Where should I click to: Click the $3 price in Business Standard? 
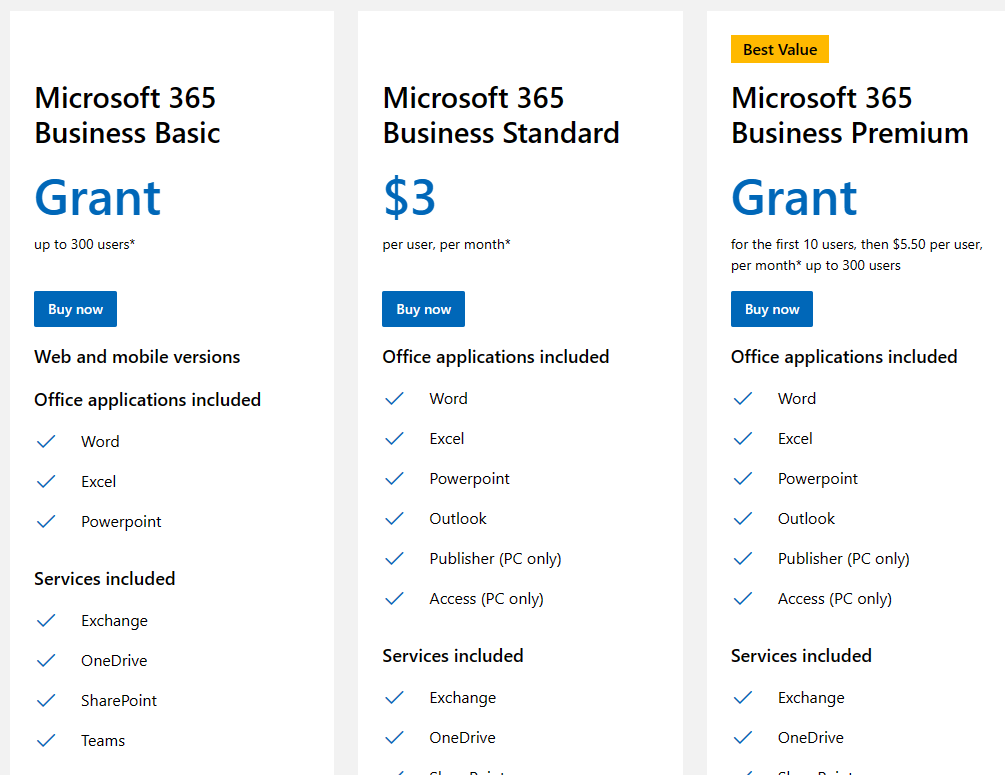[x=409, y=197]
